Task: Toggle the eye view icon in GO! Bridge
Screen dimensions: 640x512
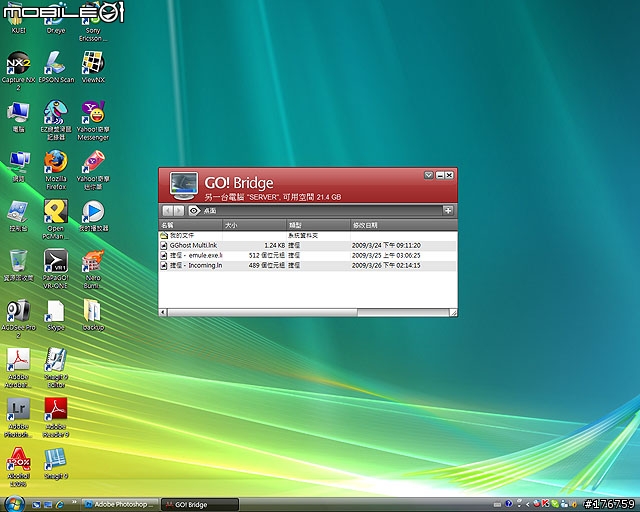Action: pyautogui.click(x=194, y=211)
